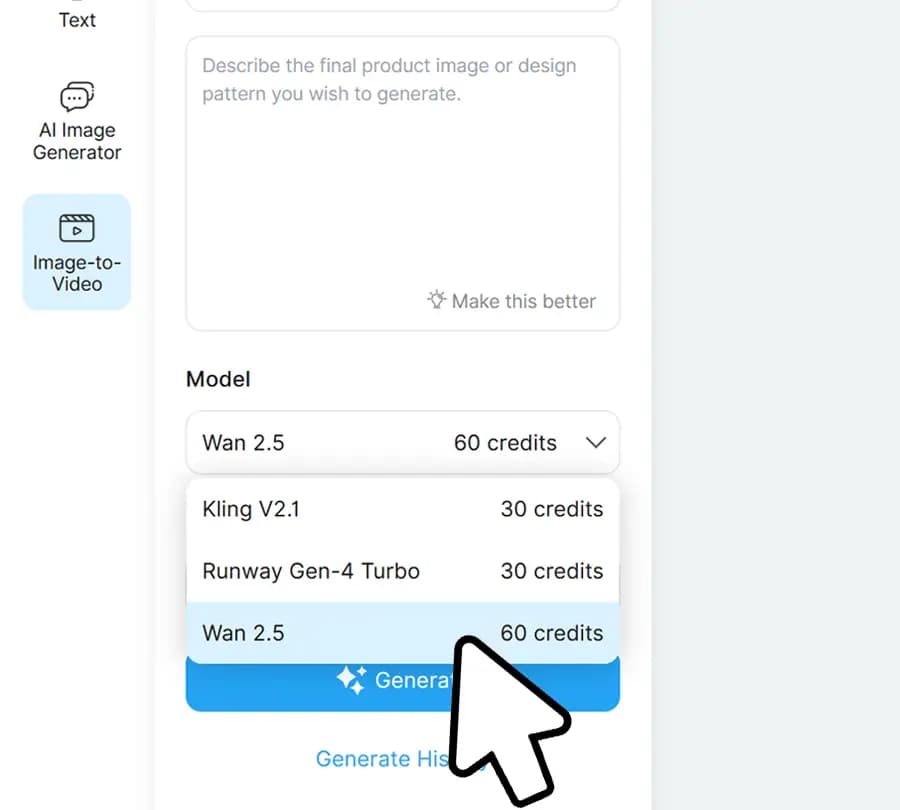Screen dimensions: 900x810
Task: Click the sparkle icon on the Generate button
Action: click(351, 680)
